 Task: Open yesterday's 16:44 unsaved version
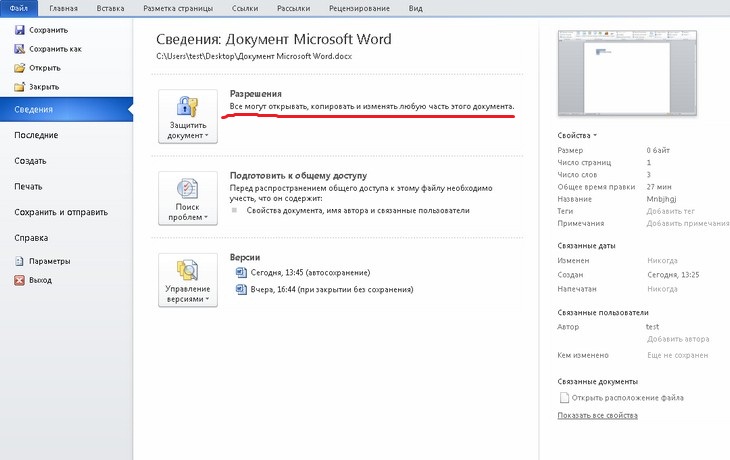pyautogui.click(x=331, y=289)
